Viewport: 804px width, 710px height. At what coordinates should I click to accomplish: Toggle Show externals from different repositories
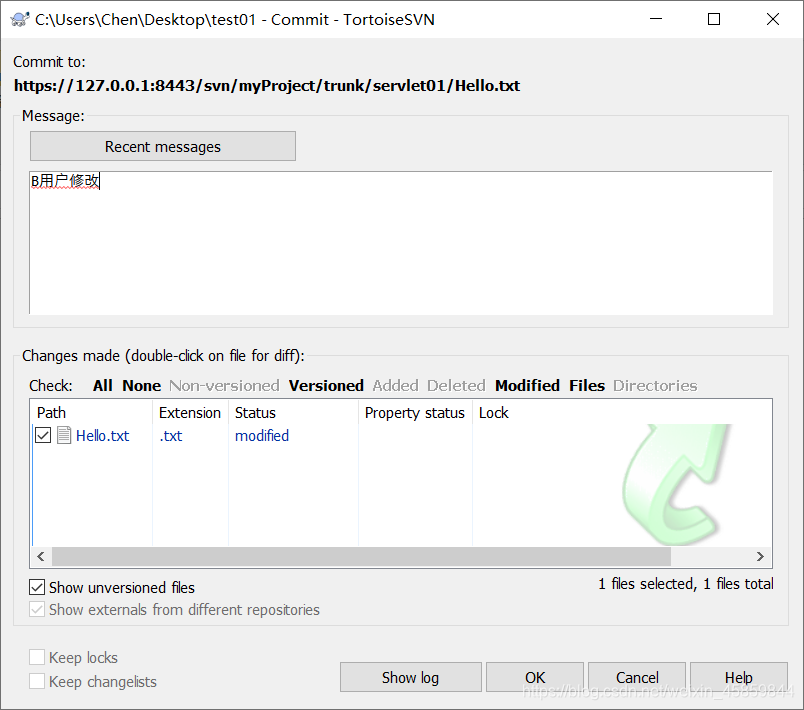click(37, 609)
